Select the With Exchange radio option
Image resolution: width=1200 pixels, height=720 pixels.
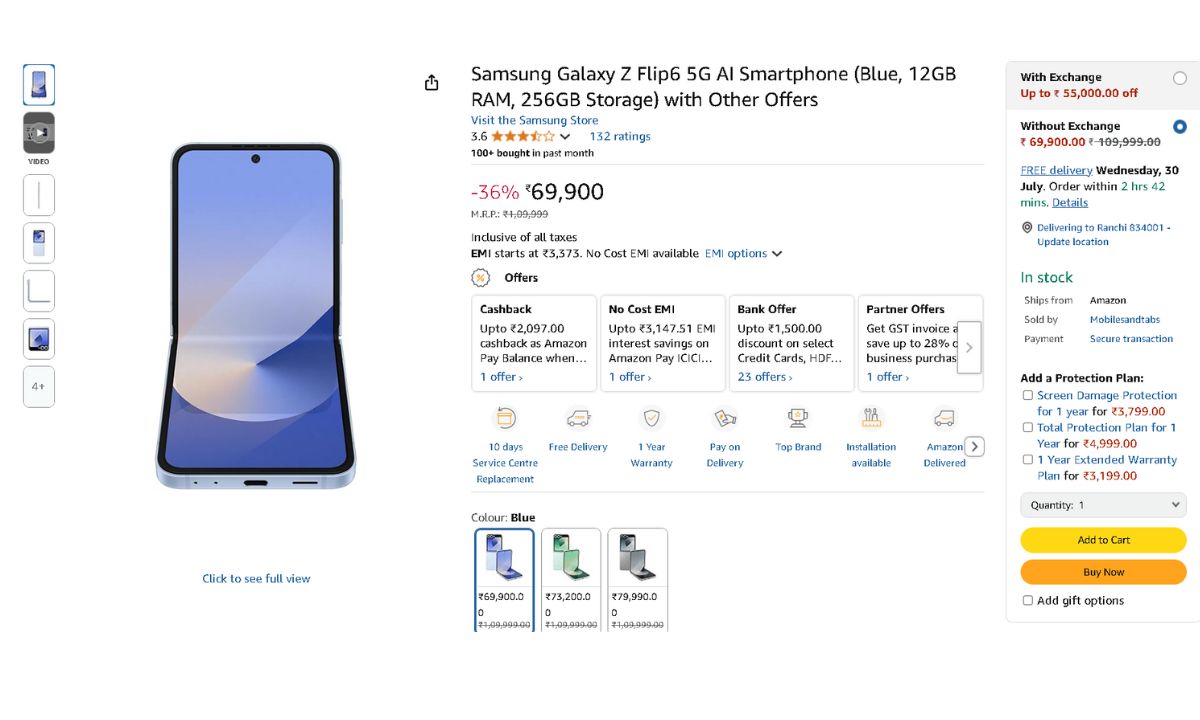click(1180, 78)
